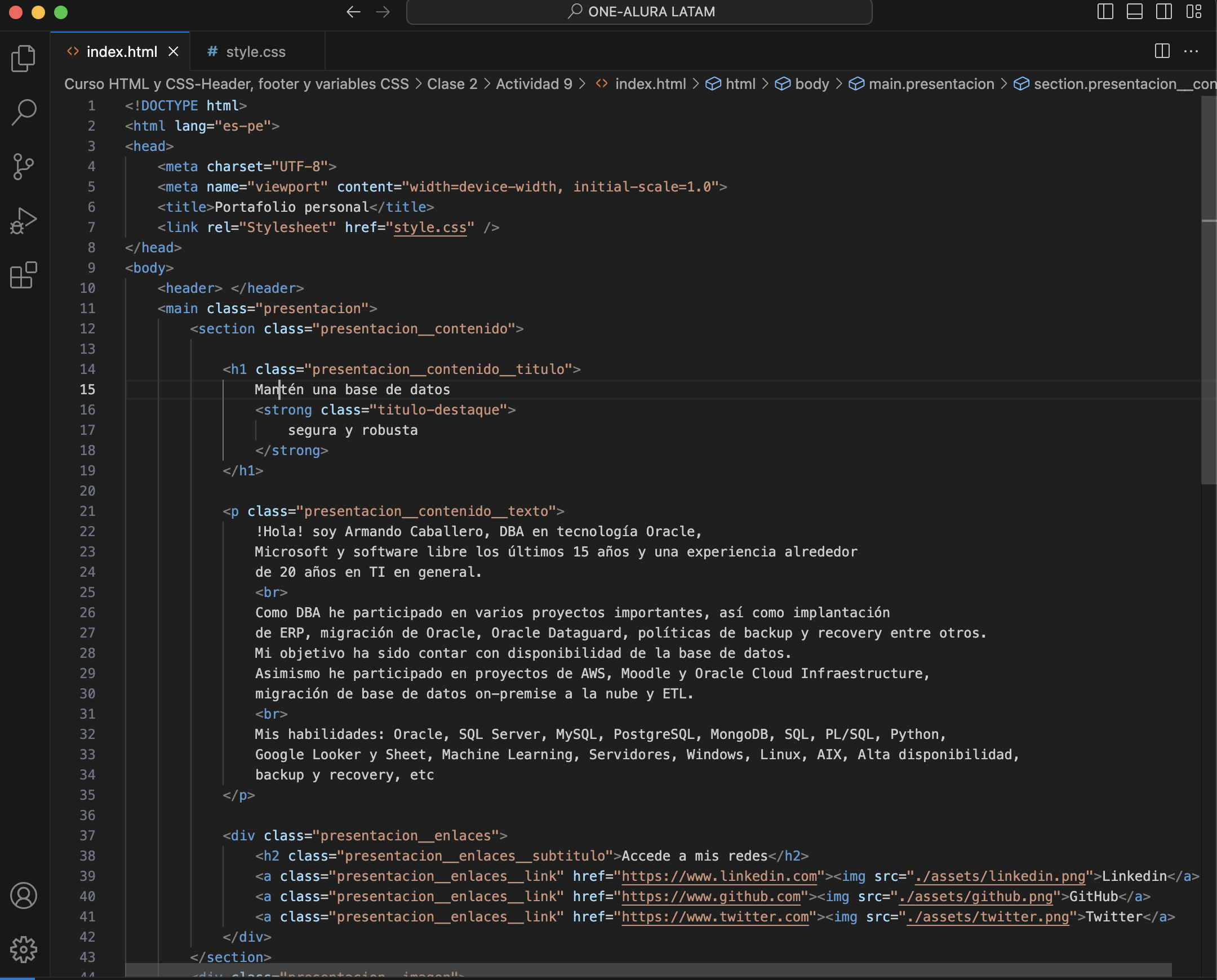Place cursor in 'Portafolio personal' title text
This screenshot has height=980, width=1217.
[x=291, y=207]
